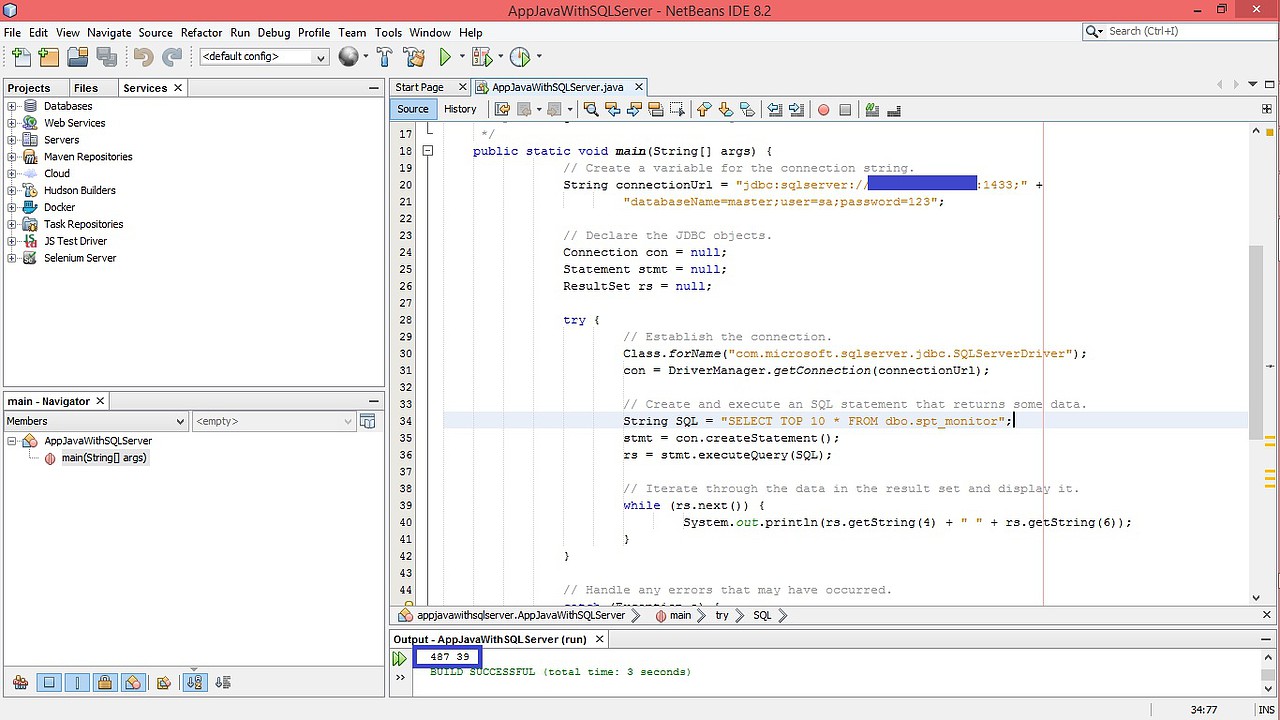Click the Source view button
Viewport: 1280px width, 720px height.
pos(412,109)
